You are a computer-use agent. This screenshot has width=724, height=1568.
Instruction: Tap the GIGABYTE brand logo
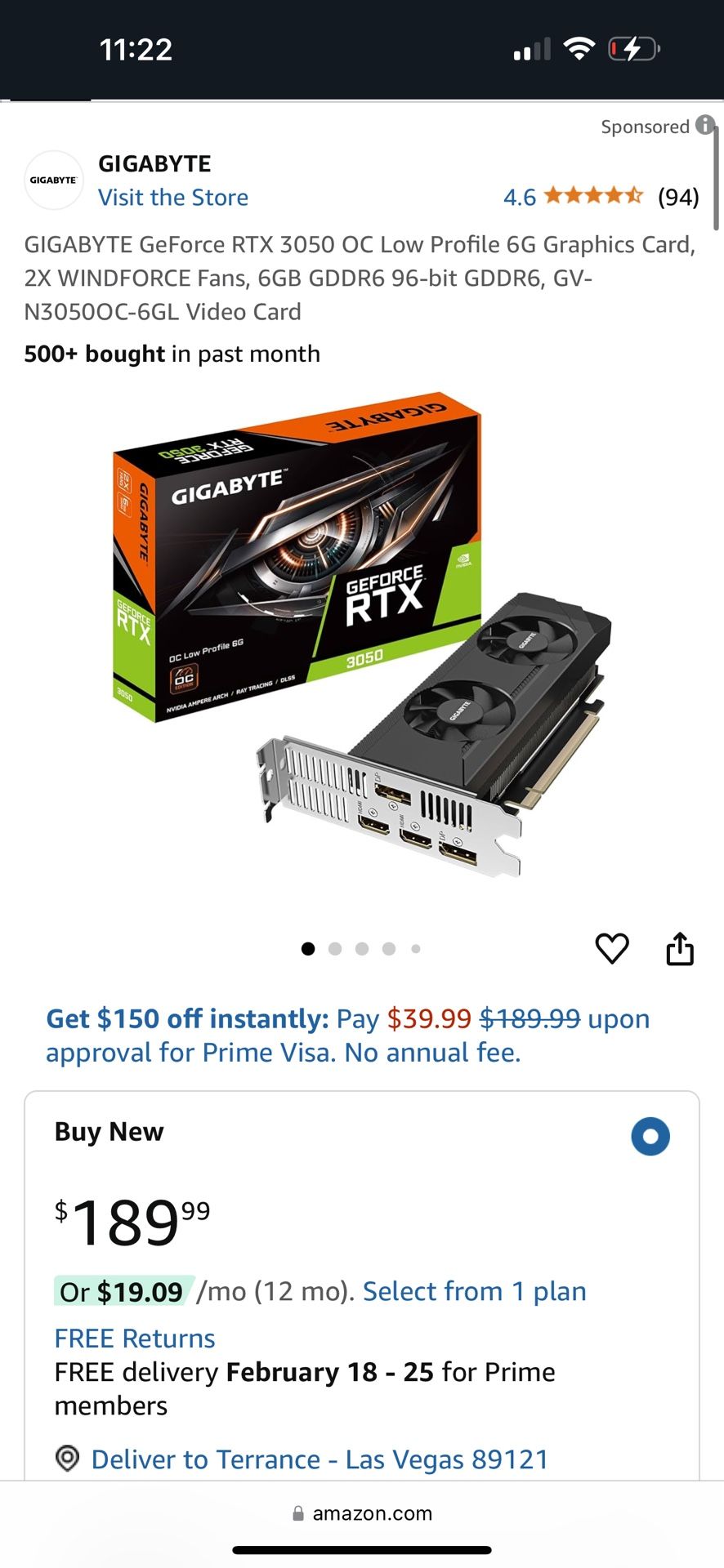tap(54, 180)
